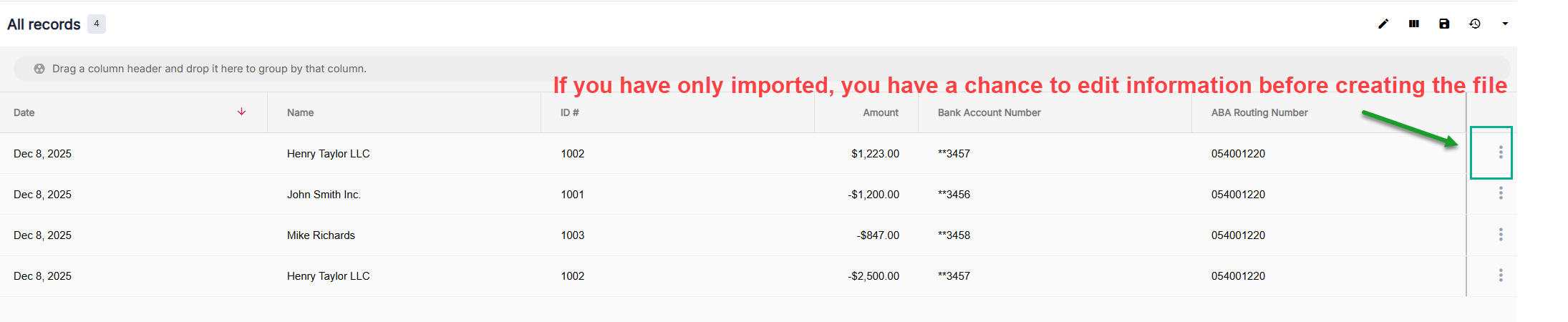Open row actions for Mike Richards
1568x322 pixels.
[x=1501, y=235]
